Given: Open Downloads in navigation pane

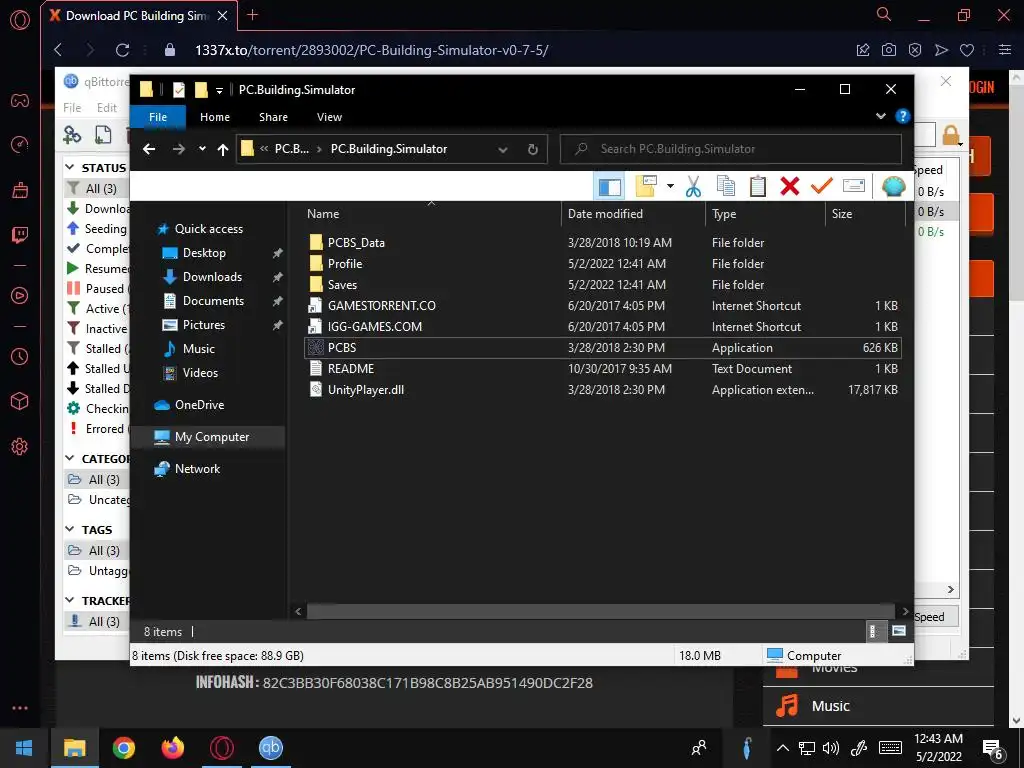Looking at the screenshot, I should (x=212, y=277).
